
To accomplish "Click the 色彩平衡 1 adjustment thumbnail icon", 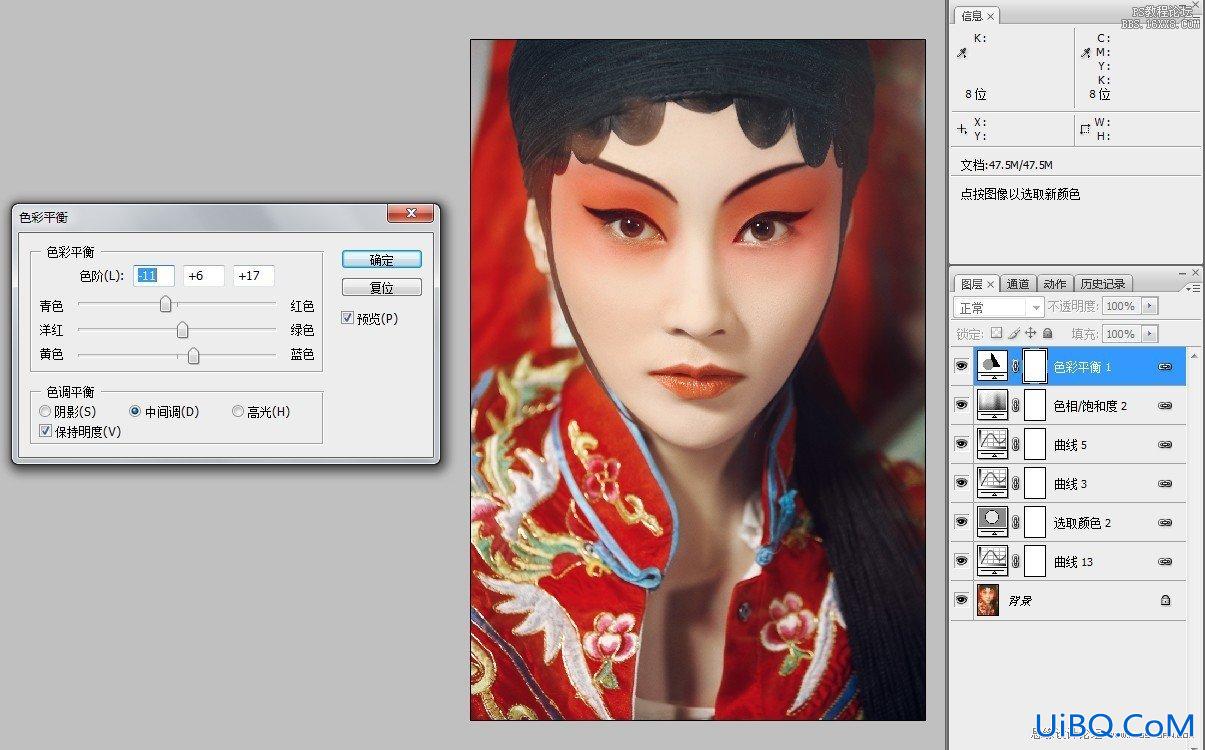I will coord(991,367).
